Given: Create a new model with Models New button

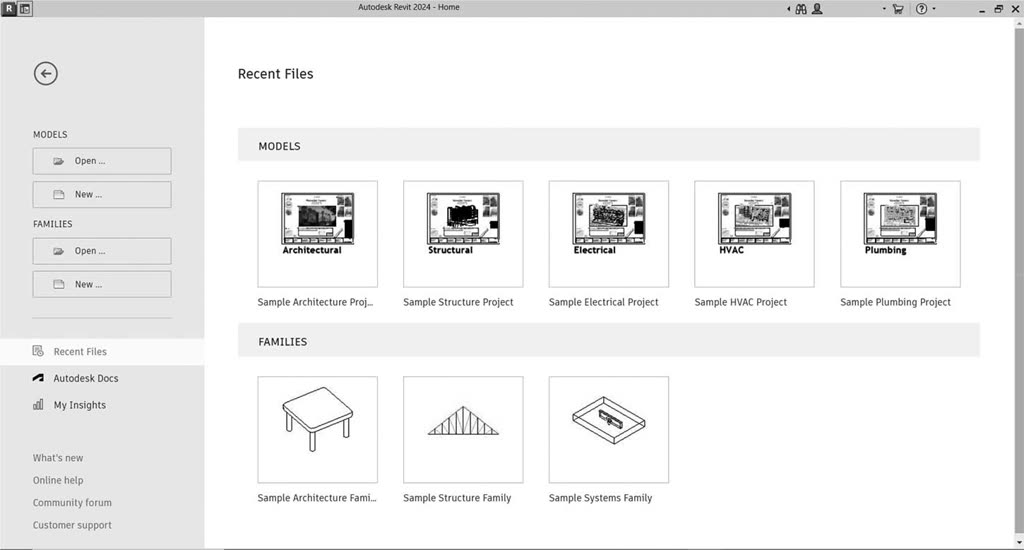Looking at the screenshot, I should (102, 195).
